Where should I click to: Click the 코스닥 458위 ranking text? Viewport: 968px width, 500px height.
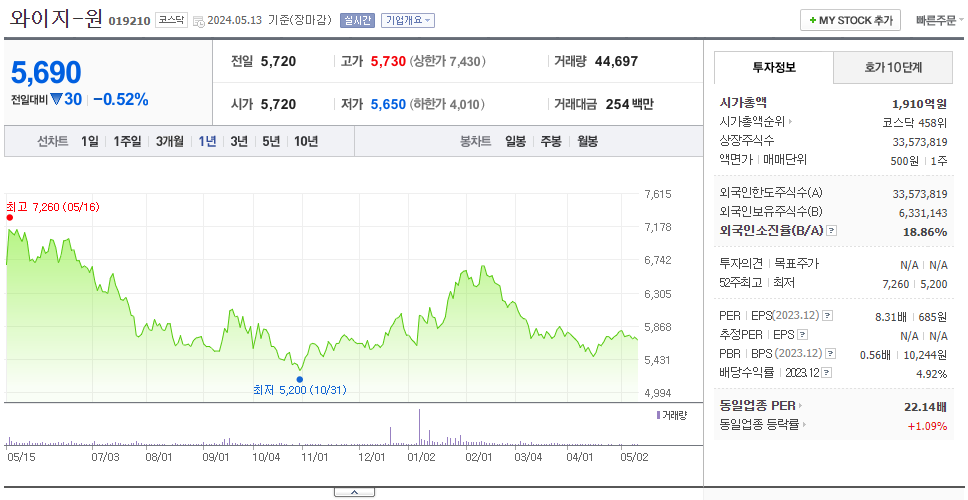point(915,122)
